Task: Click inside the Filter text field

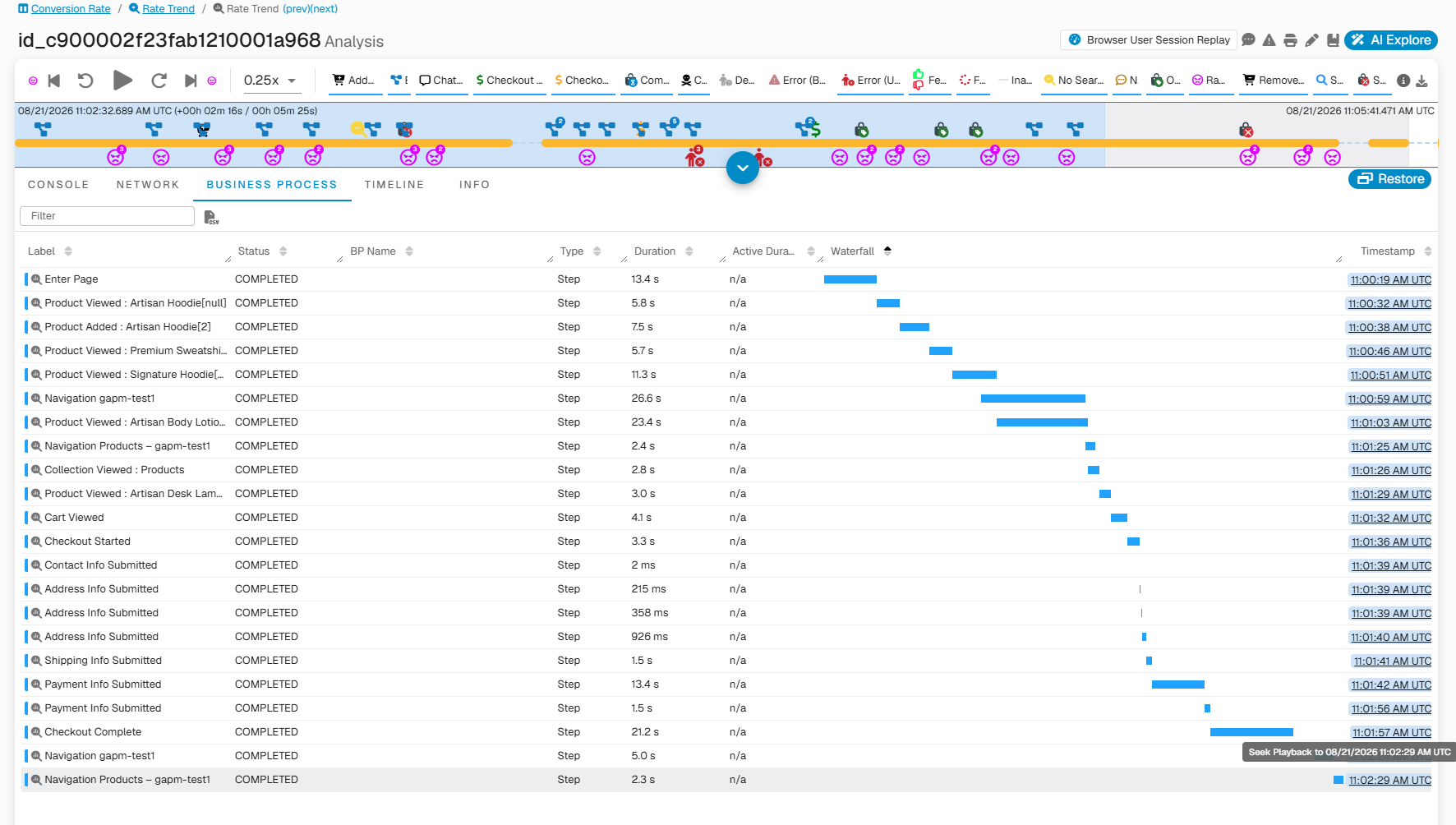Action: (x=107, y=216)
